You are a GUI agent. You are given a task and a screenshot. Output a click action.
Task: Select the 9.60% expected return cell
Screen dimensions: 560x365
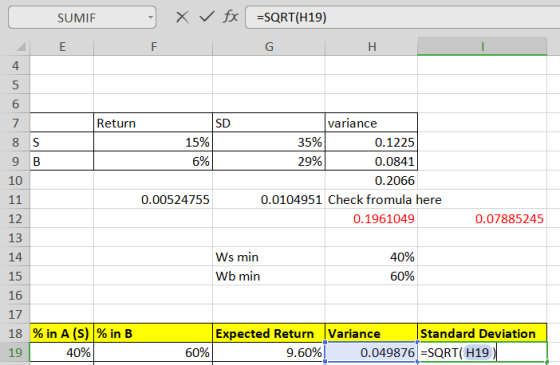(269, 353)
